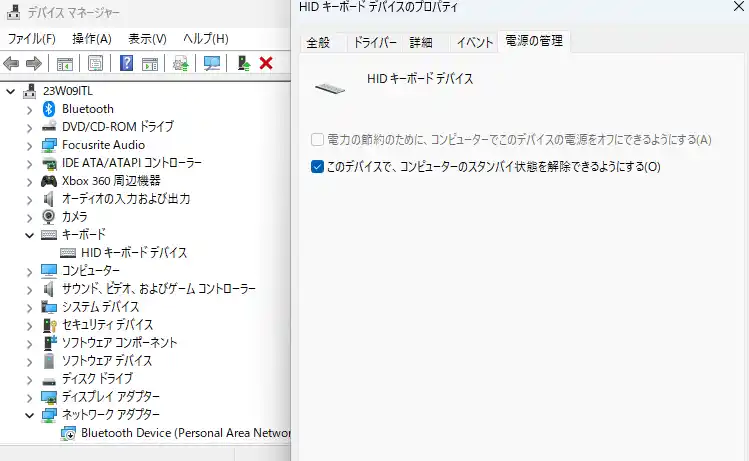Click the Bluetooth icon in device tree
Screen dimensions: 749x461
point(49,109)
